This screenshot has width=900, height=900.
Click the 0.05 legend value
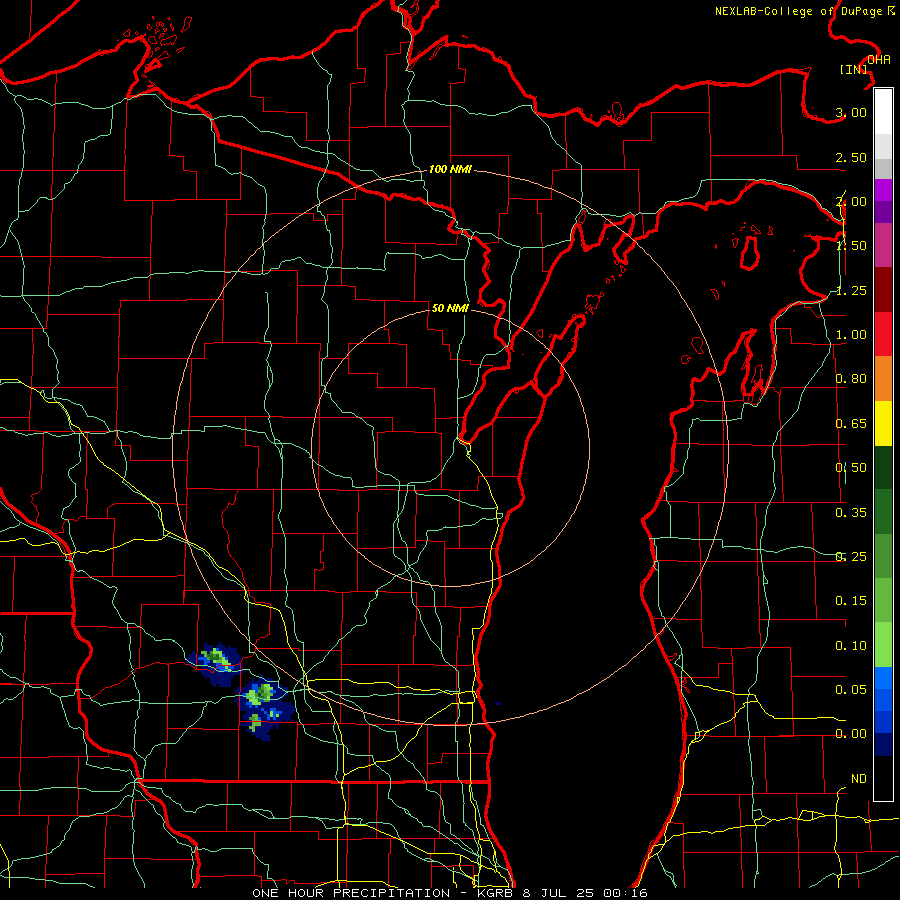[x=851, y=689]
